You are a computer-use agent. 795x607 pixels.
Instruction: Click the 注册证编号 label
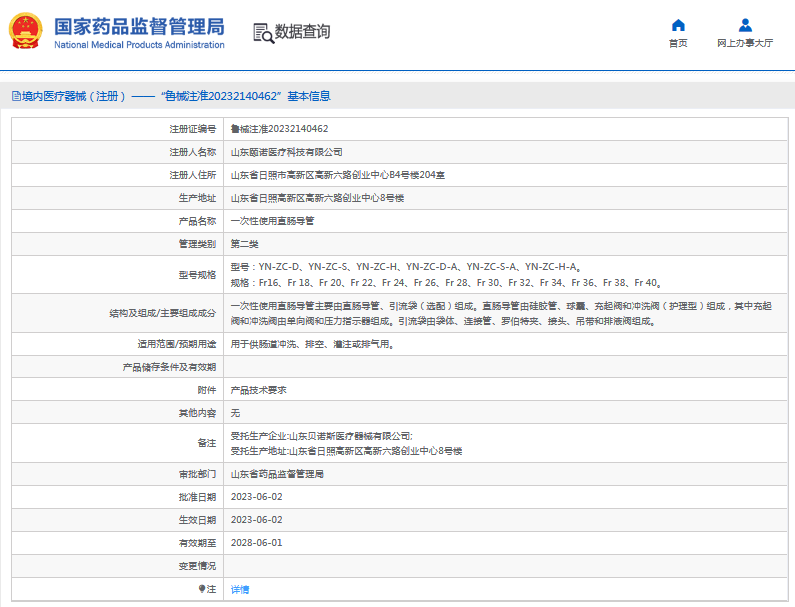193,129
